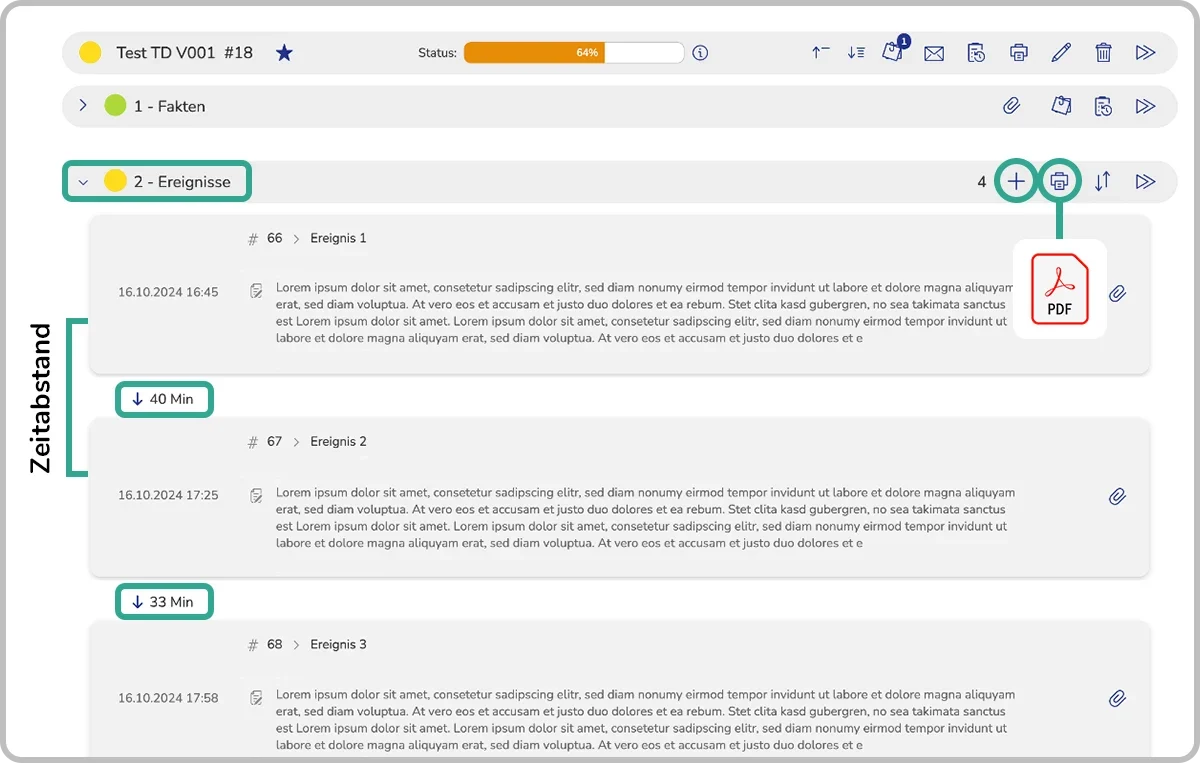
Task: Click the envelope mail icon
Action: 934,54
